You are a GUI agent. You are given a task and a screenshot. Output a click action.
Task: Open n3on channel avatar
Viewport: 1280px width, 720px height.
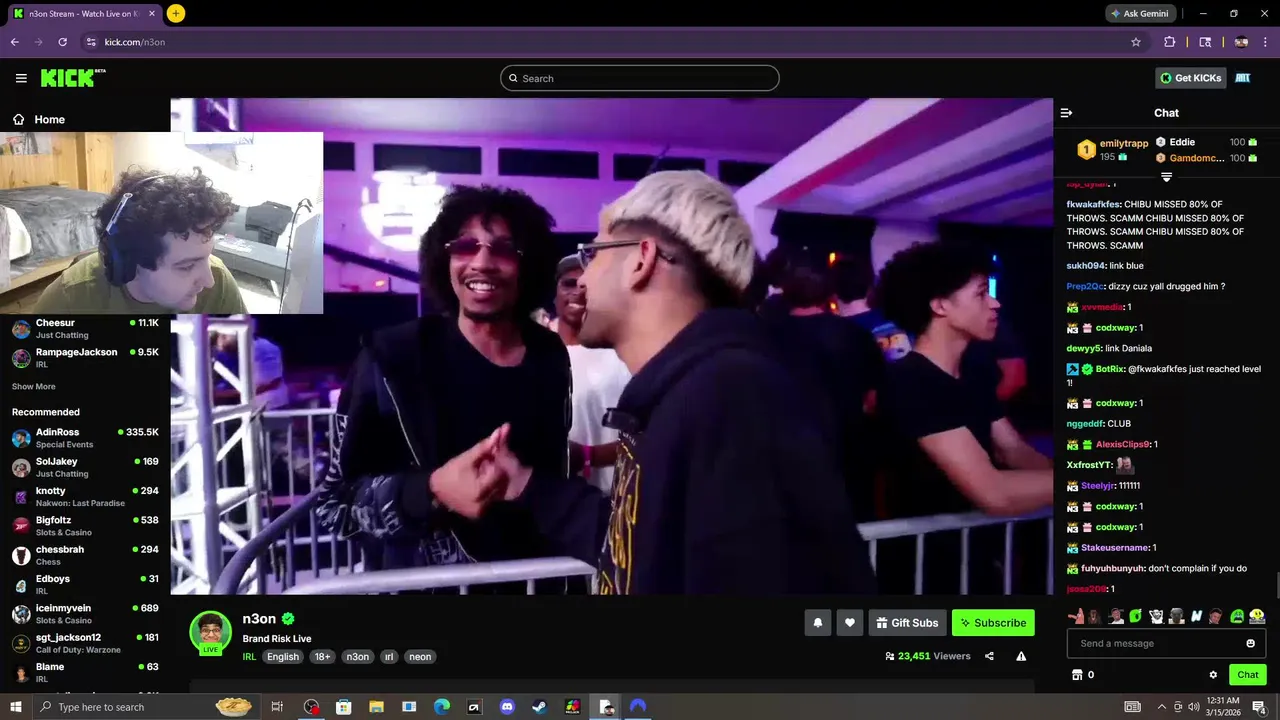211,632
